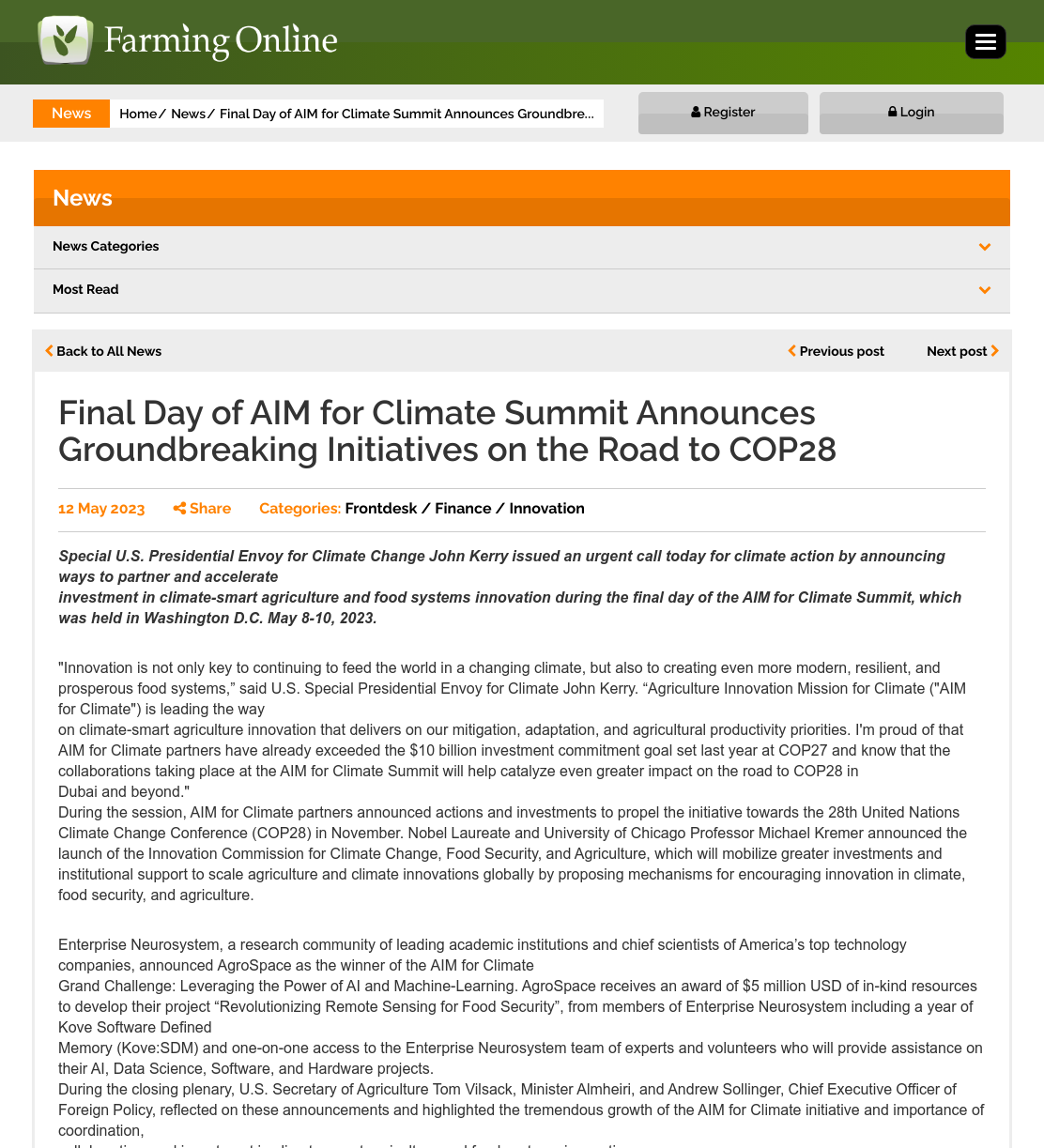This screenshot has height=1148, width=1044.
Task: Select the orange News tab label
Action: (x=71, y=114)
